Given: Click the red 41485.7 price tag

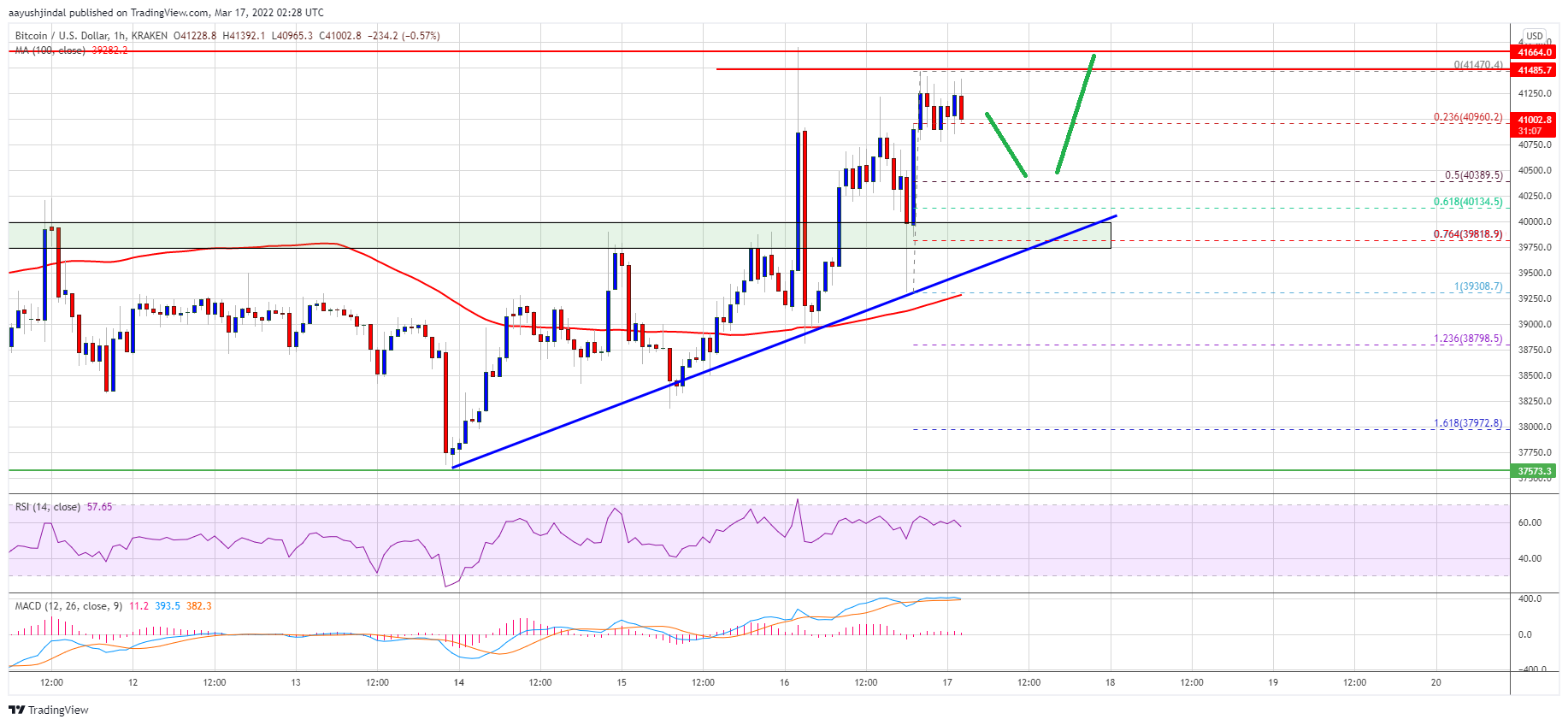Looking at the screenshot, I should pos(1534,70).
